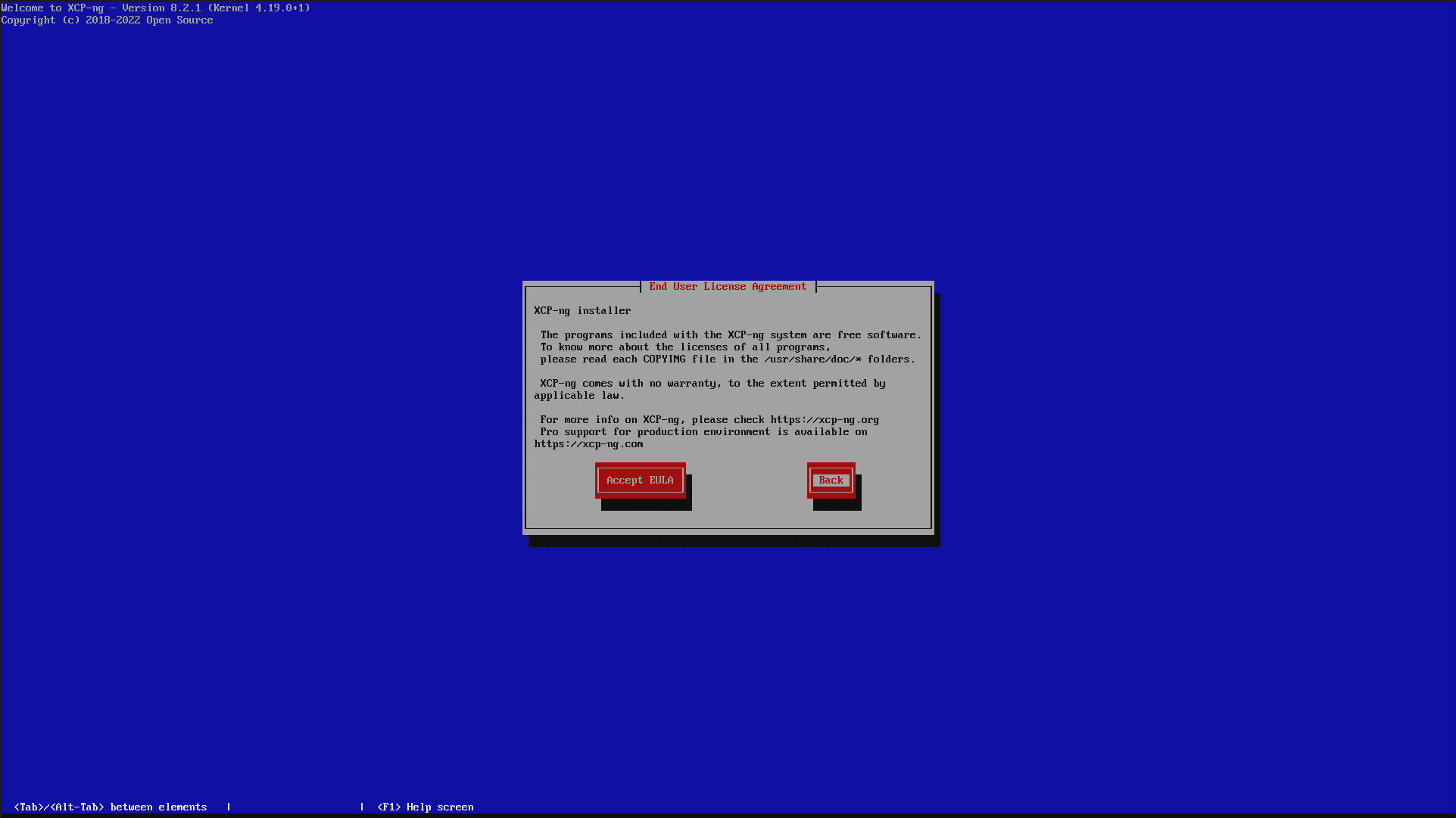Image resolution: width=1456 pixels, height=818 pixels.
Task: Click the End User License Agreement title
Action: click(x=728, y=287)
